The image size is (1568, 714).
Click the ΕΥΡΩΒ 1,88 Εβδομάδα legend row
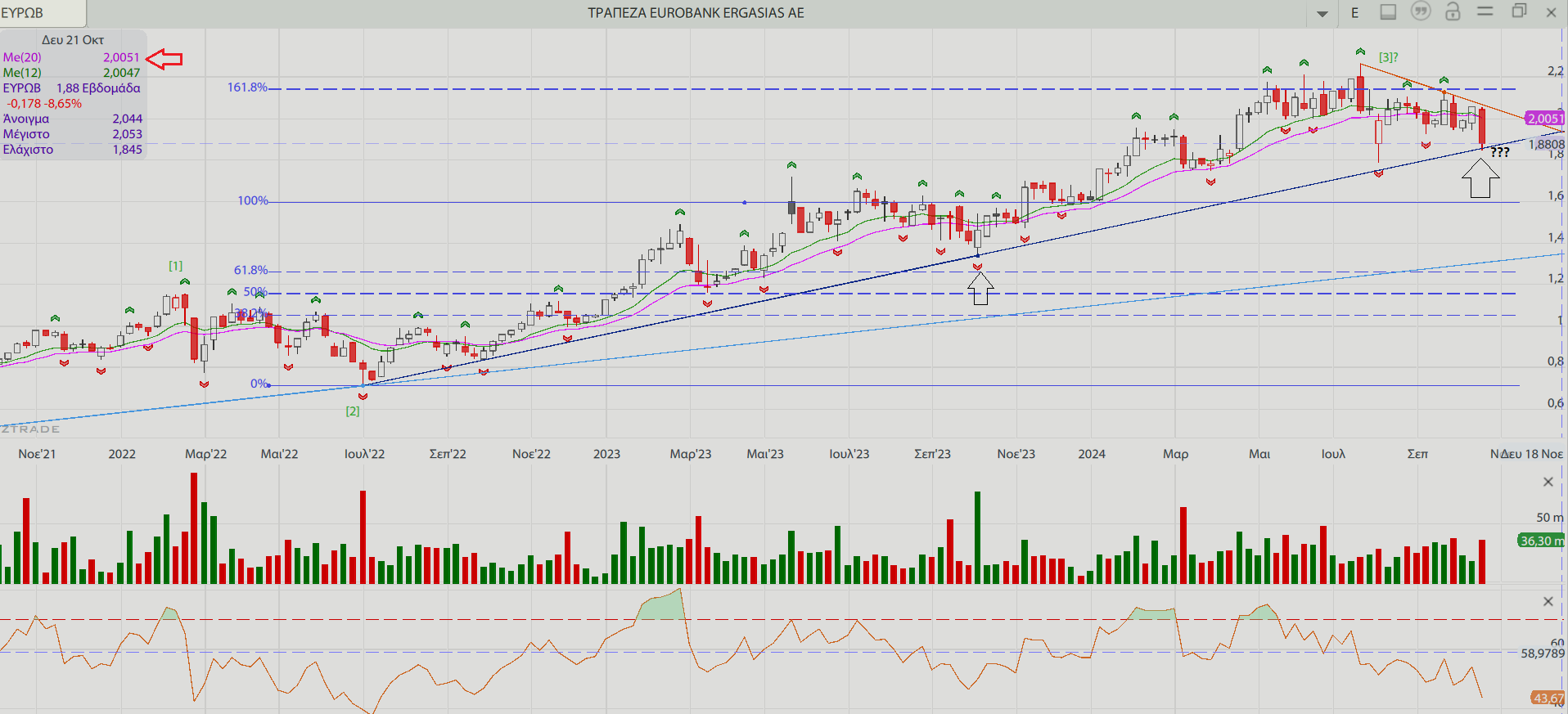click(x=71, y=88)
